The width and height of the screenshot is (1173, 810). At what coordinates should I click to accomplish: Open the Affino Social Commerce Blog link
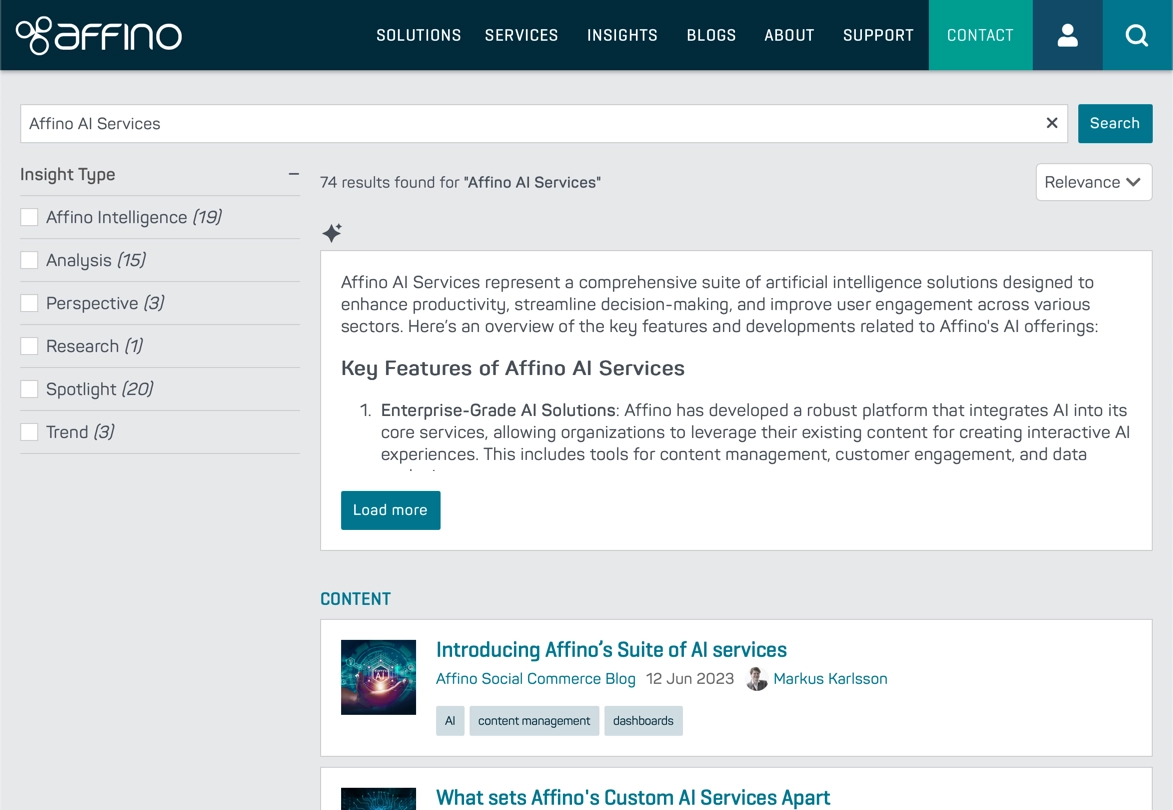coord(536,678)
